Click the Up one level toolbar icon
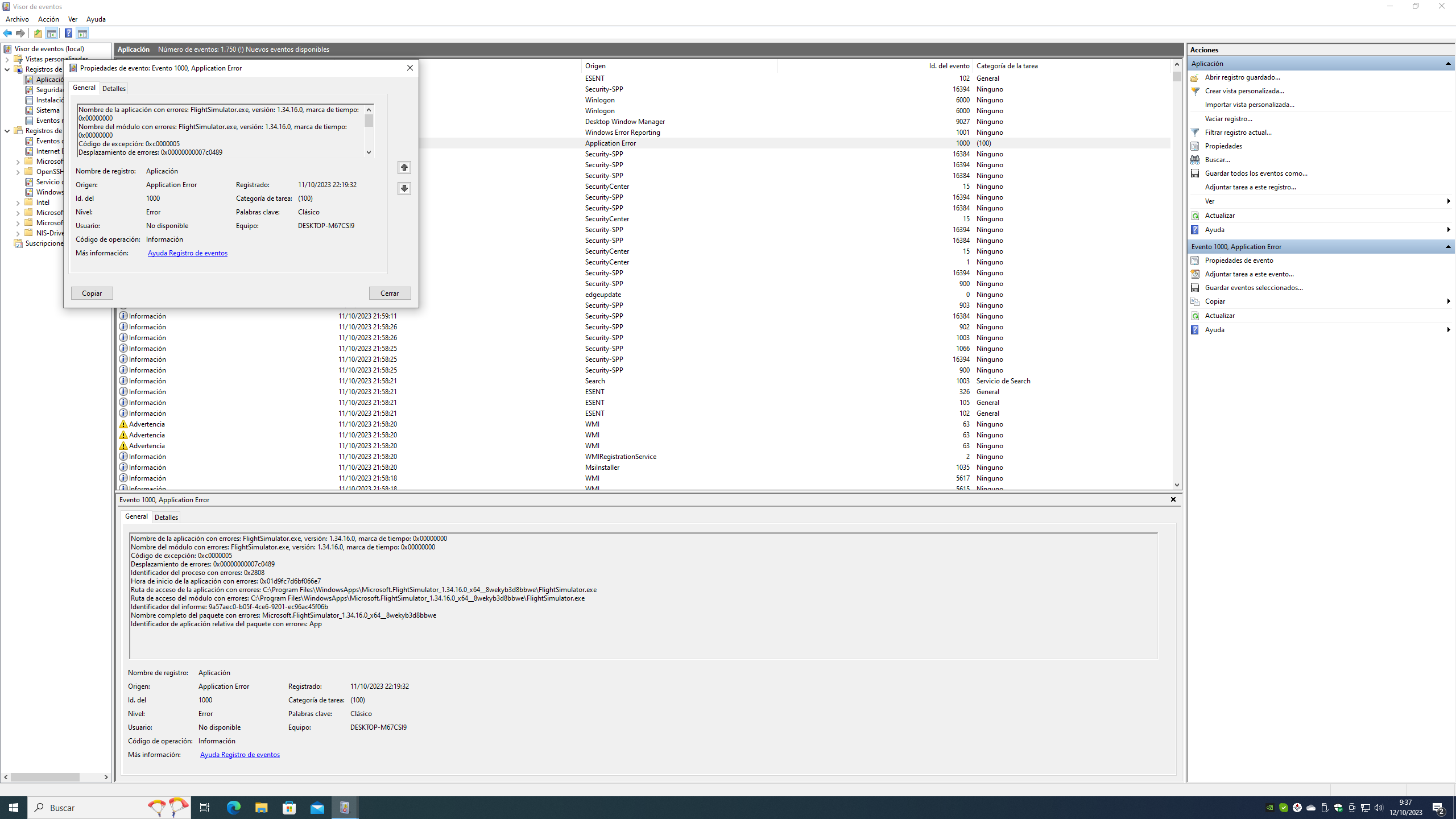The height and width of the screenshot is (819, 1456). 38,33
